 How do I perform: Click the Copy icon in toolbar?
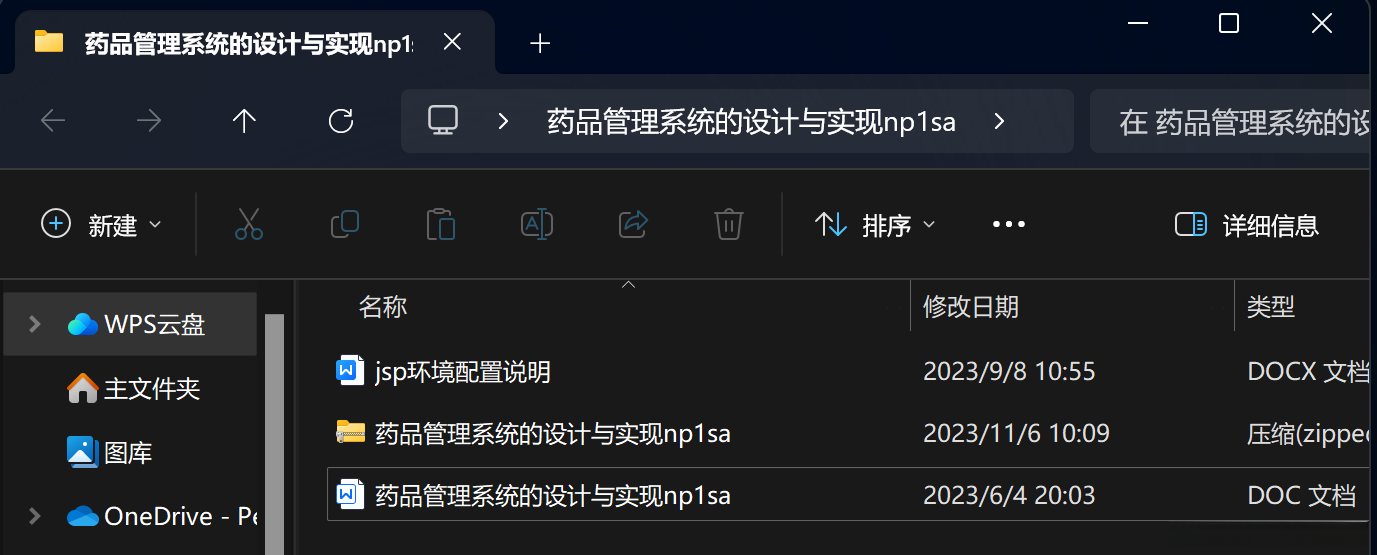[345, 224]
